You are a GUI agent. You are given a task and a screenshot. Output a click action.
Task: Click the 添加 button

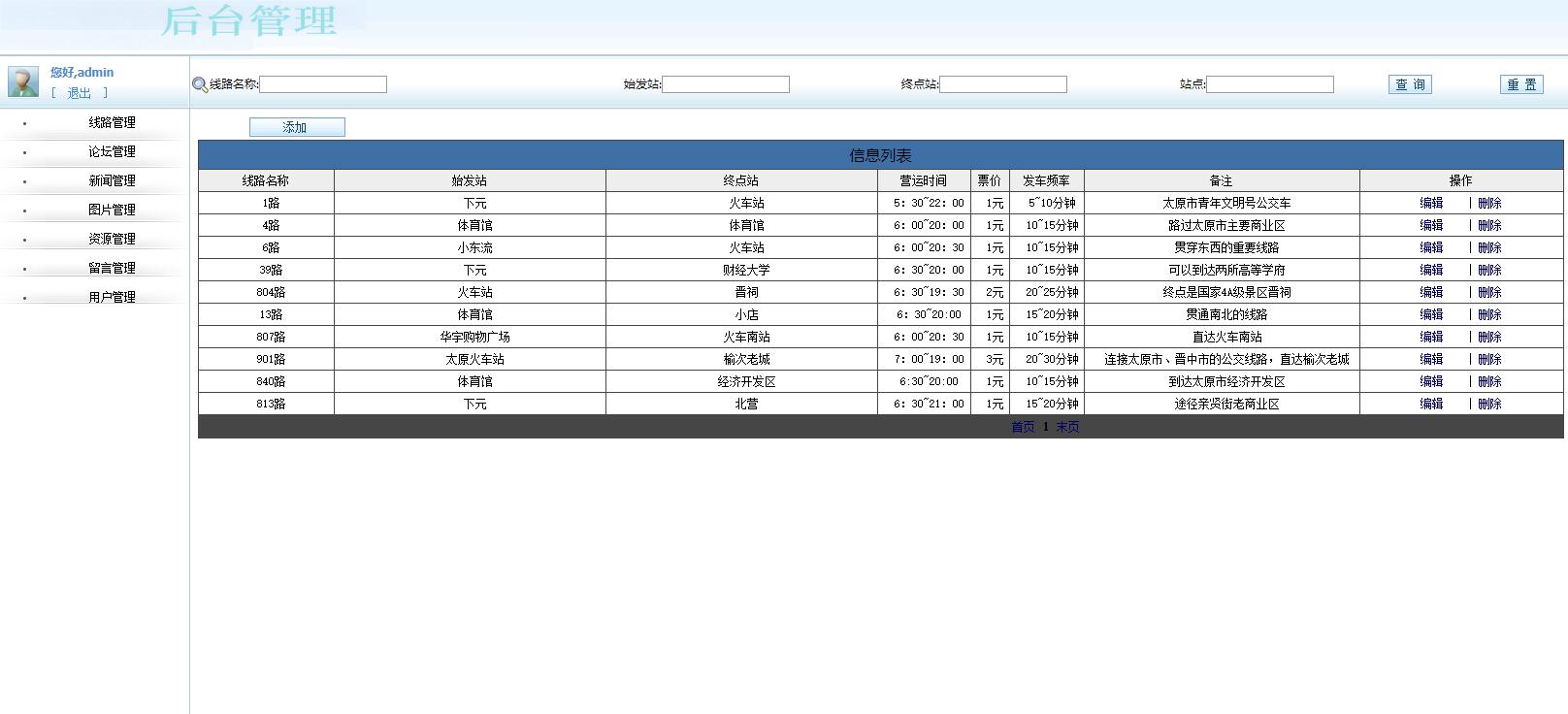click(297, 127)
